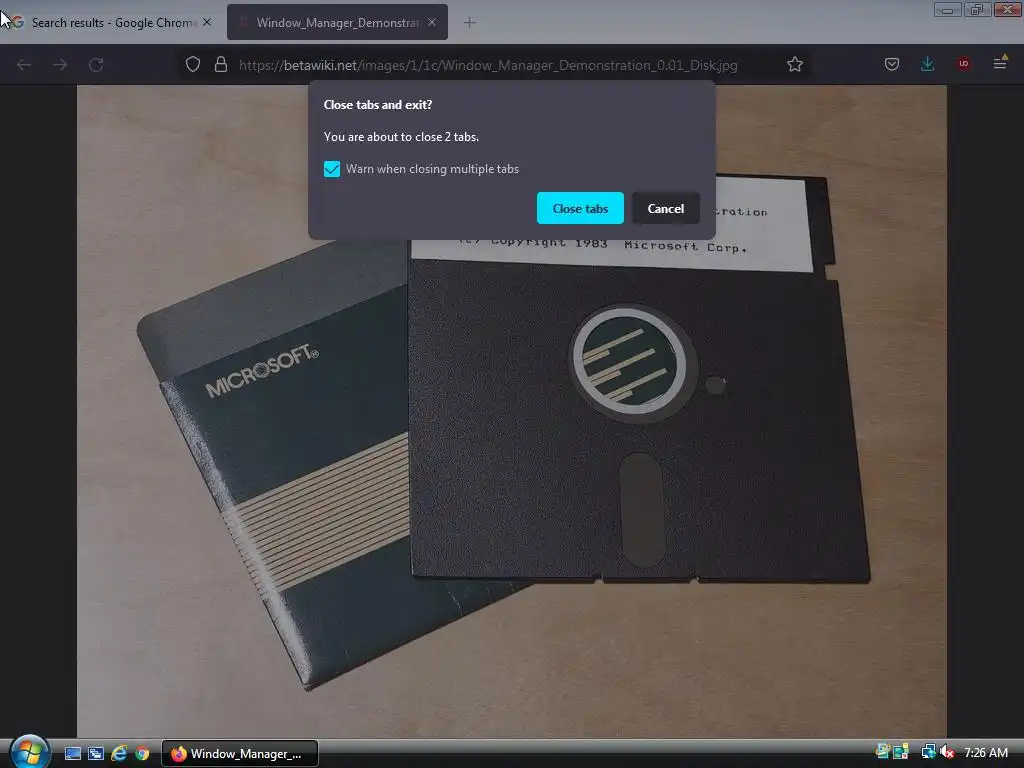Select the Window_Manager_Demonstration tab
This screenshot has width=1024, height=768.
[x=337, y=22]
